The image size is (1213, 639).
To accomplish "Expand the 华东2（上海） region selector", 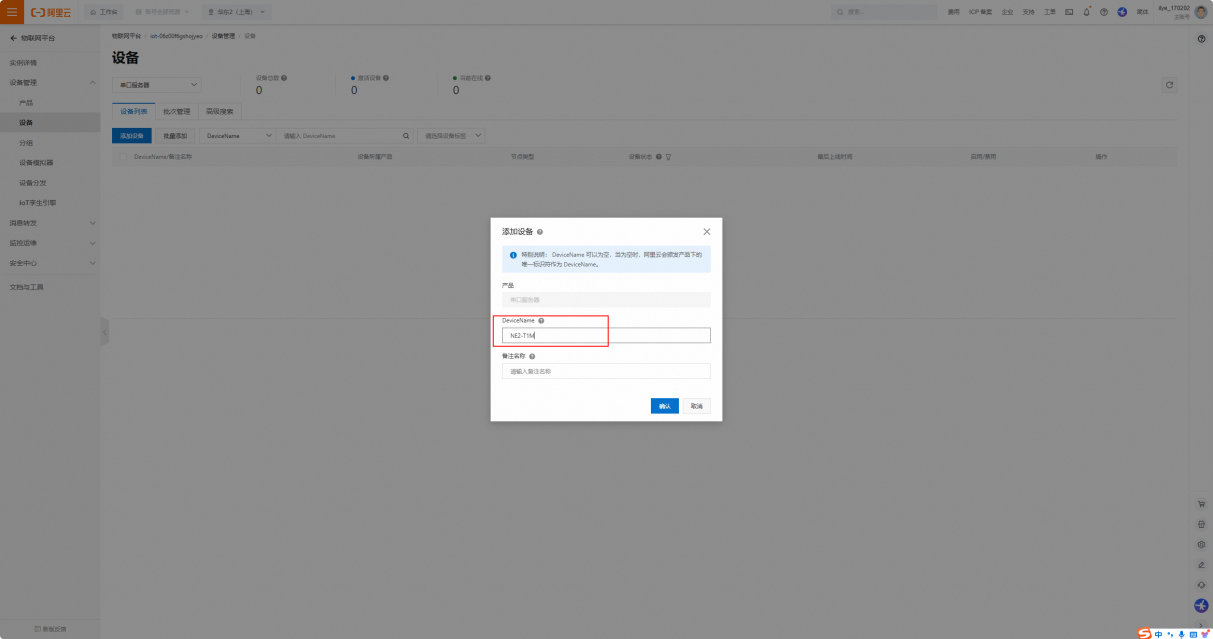I will tap(241, 12).
